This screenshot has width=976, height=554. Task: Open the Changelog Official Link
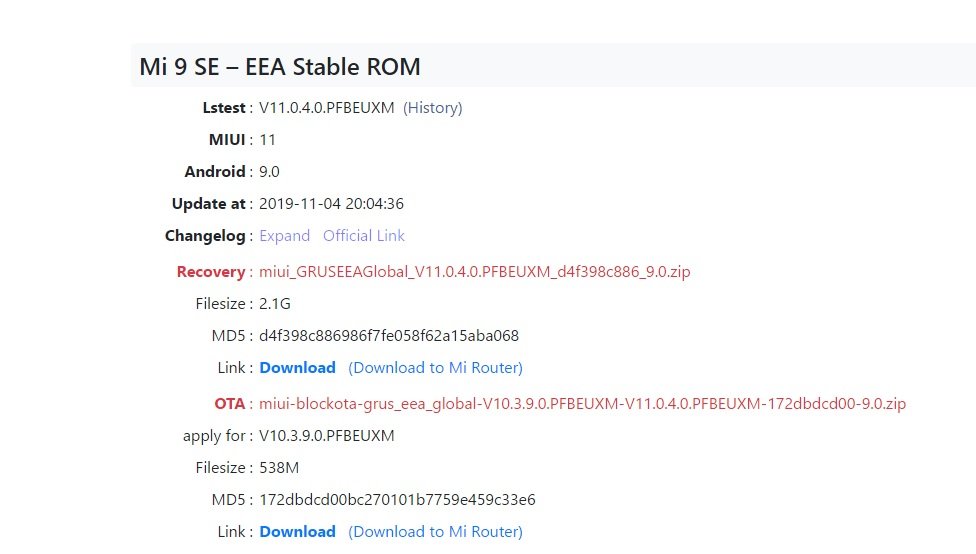(x=364, y=236)
